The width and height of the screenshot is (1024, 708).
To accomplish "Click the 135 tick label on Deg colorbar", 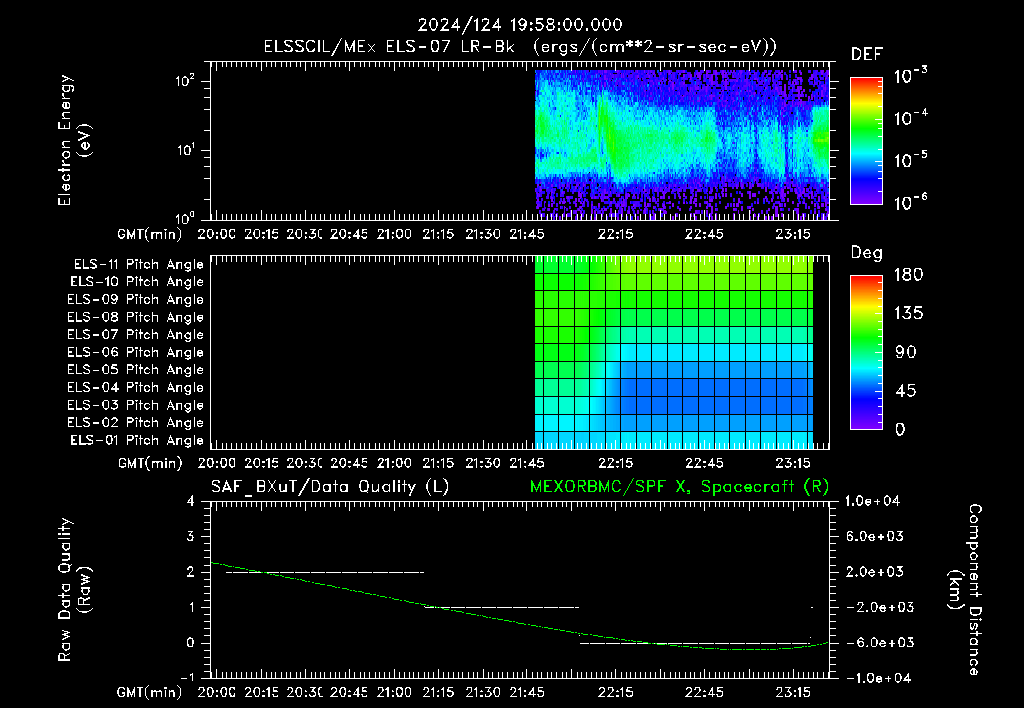I will click(x=908, y=314).
